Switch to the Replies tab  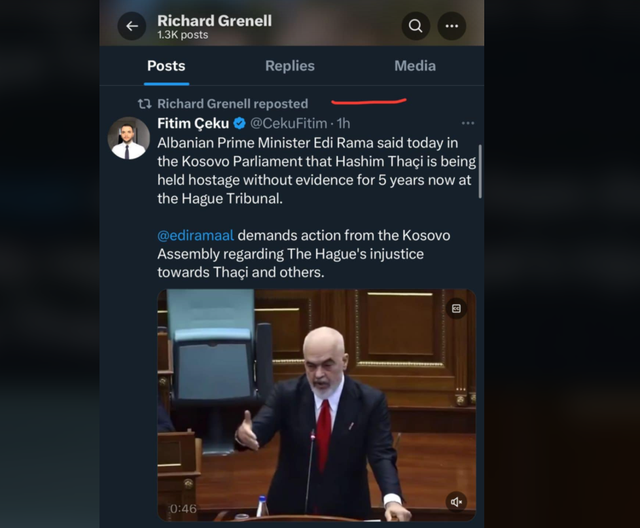pyautogui.click(x=290, y=66)
